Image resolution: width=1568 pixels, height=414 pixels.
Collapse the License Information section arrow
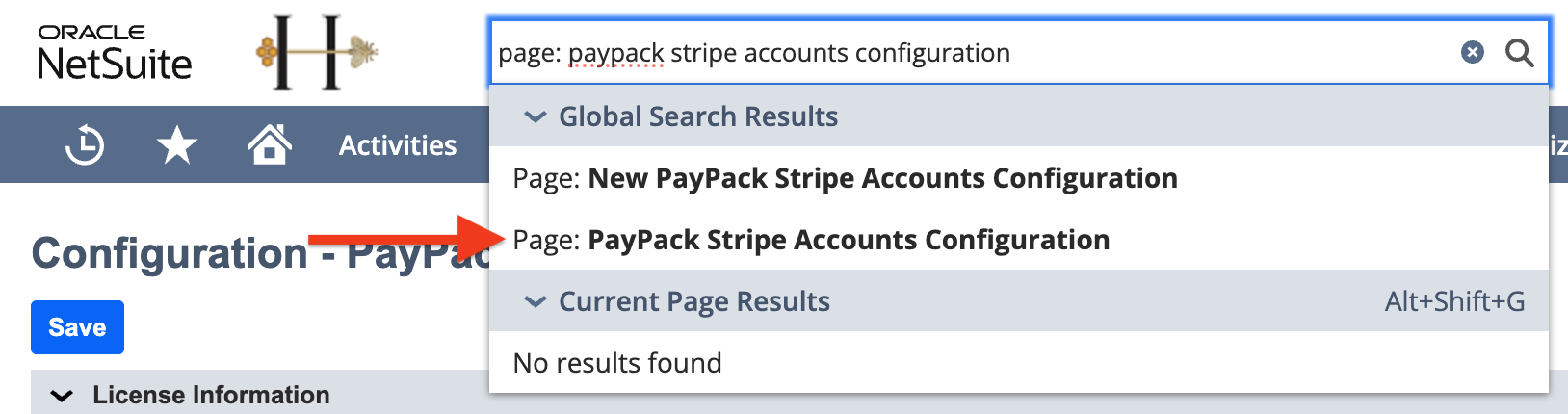[x=62, y=395]
